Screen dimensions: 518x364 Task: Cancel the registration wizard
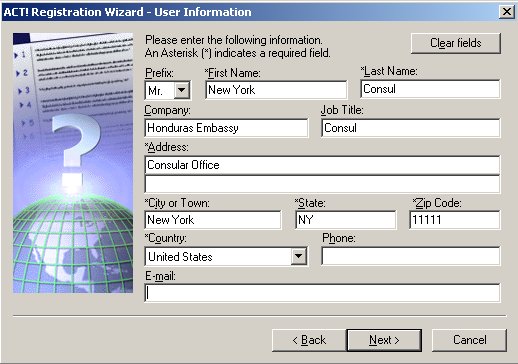point(469,340)
